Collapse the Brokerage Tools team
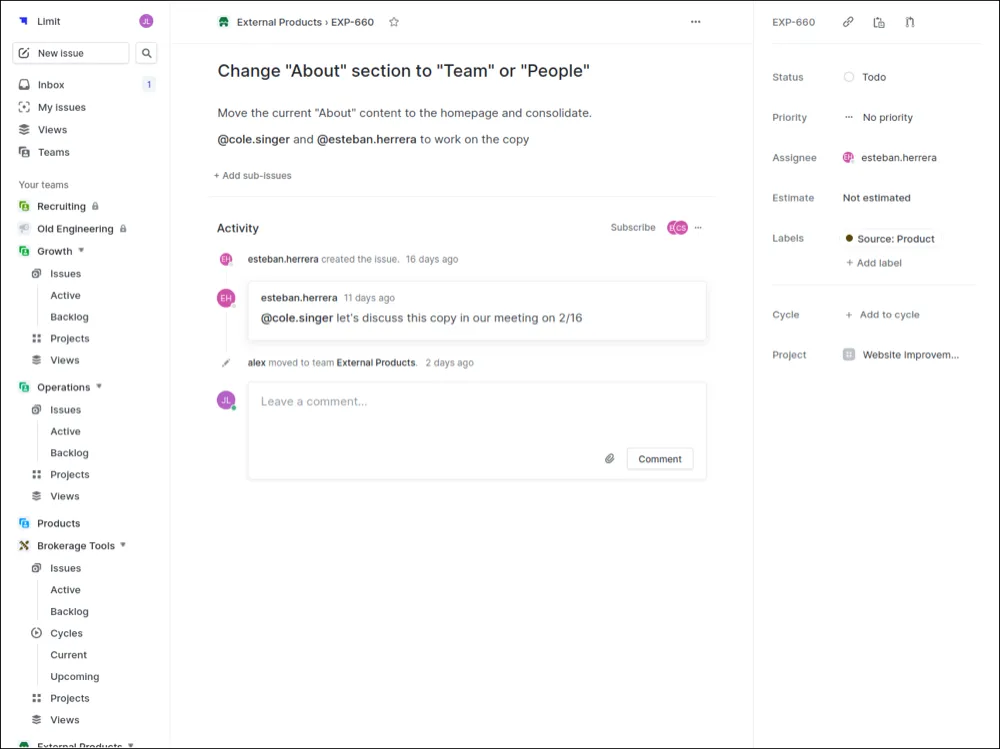The width and height of the screenshot is (1000, 749). (x=122, y=545)
